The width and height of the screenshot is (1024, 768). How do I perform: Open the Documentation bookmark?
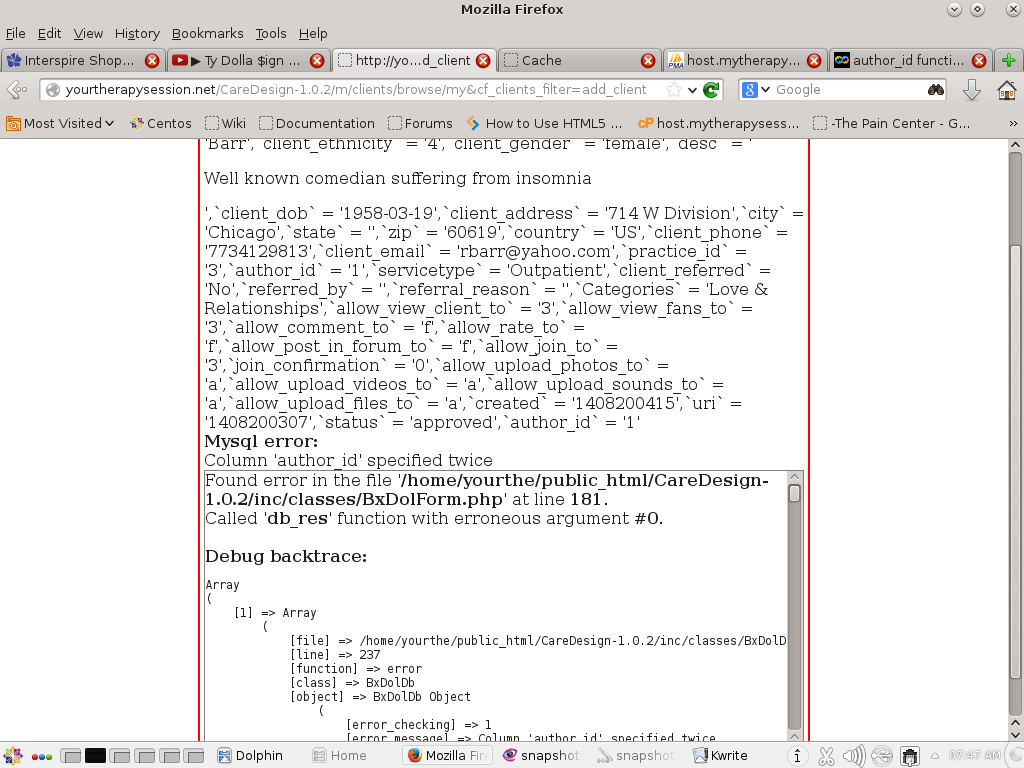click(316, 124)
